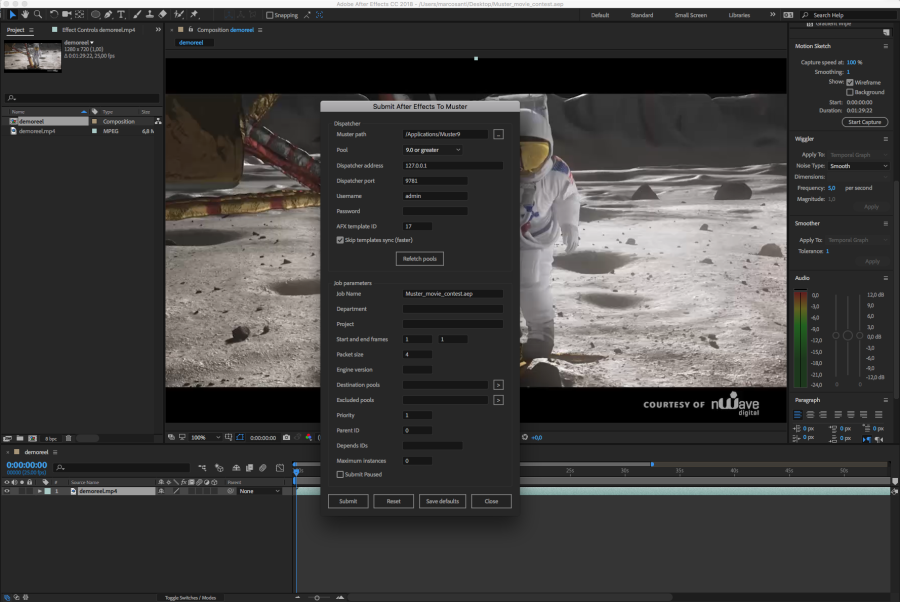Click the Submit button
Screen dimensions: 900x602
coord(348,501)
